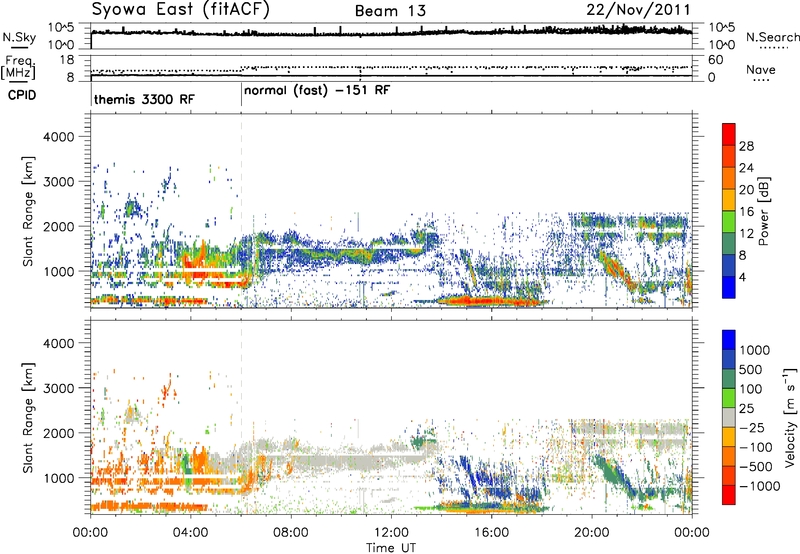The image size is (800, 554).
Task: Click the "Time UT" axis title
Action: click(391, 547)
